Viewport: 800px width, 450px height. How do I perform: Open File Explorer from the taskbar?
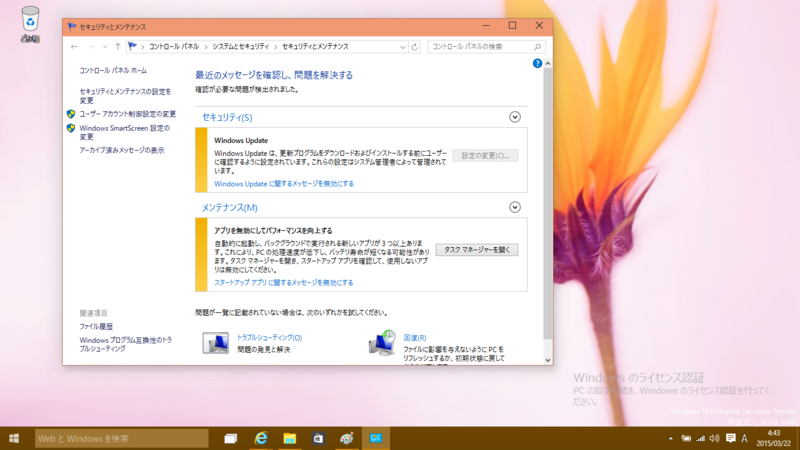(290, 438)
